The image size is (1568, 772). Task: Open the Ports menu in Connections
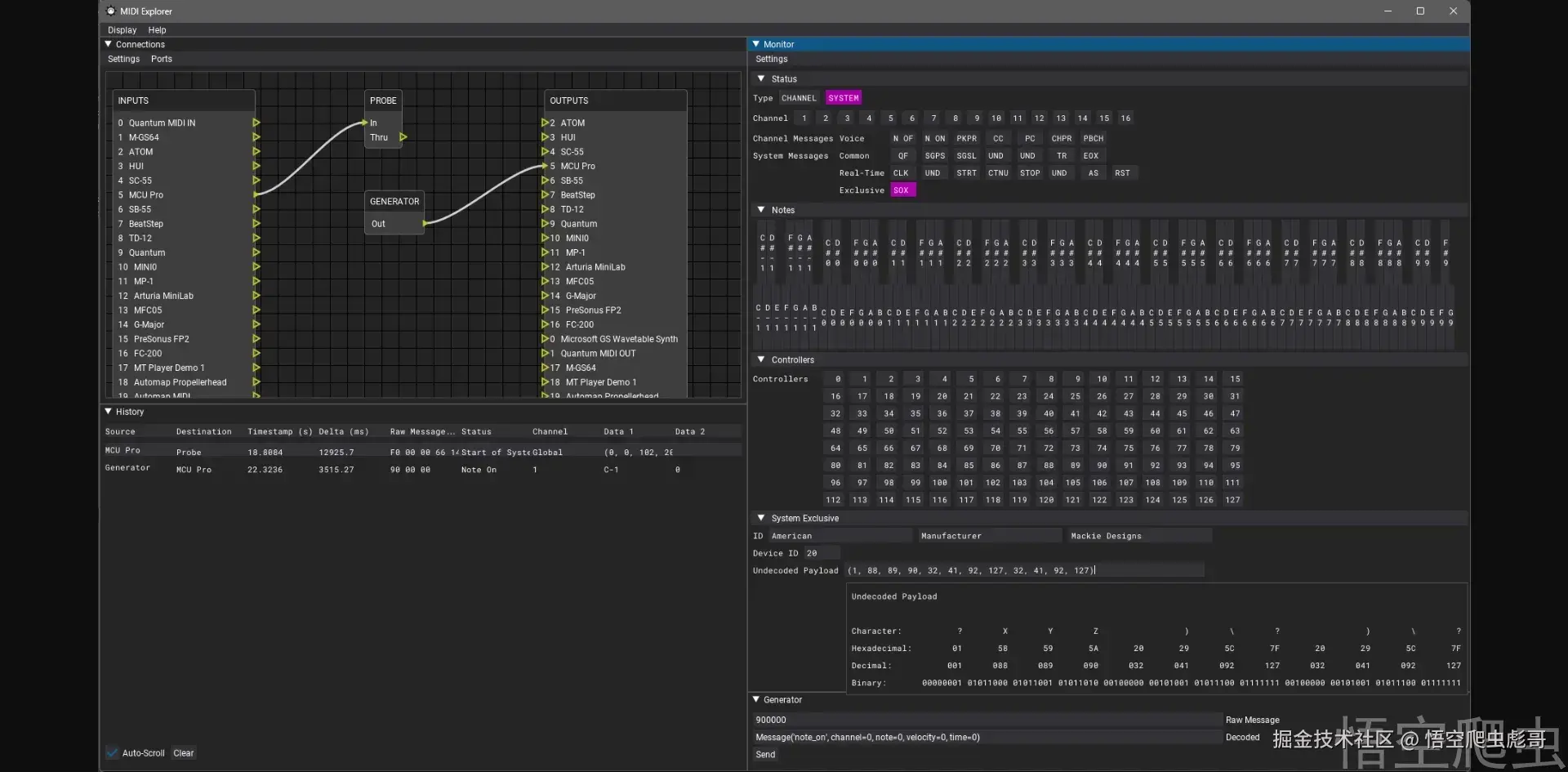161,59
